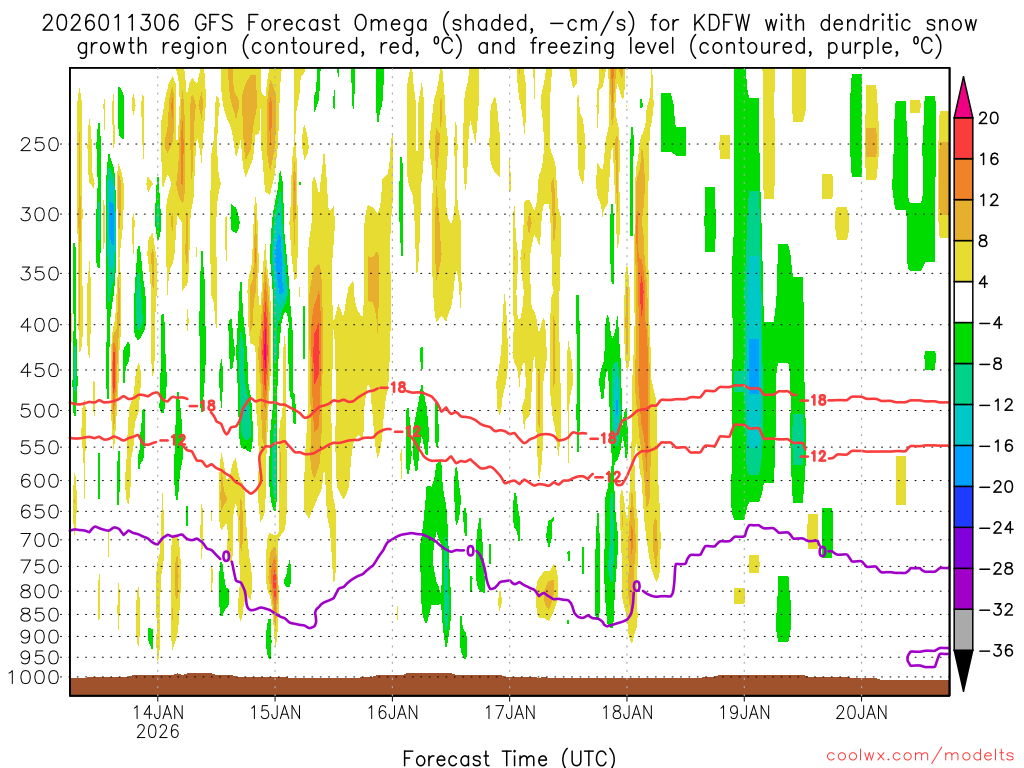The image size is (1024, 768).
Task: Click the blue swatch between -20 and -24
Action: pos(963,507)
